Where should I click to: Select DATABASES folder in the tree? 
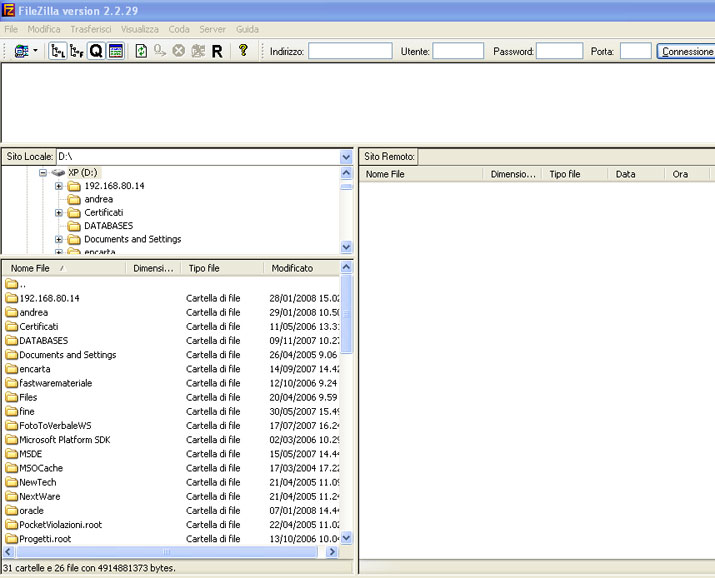point(109,226)
